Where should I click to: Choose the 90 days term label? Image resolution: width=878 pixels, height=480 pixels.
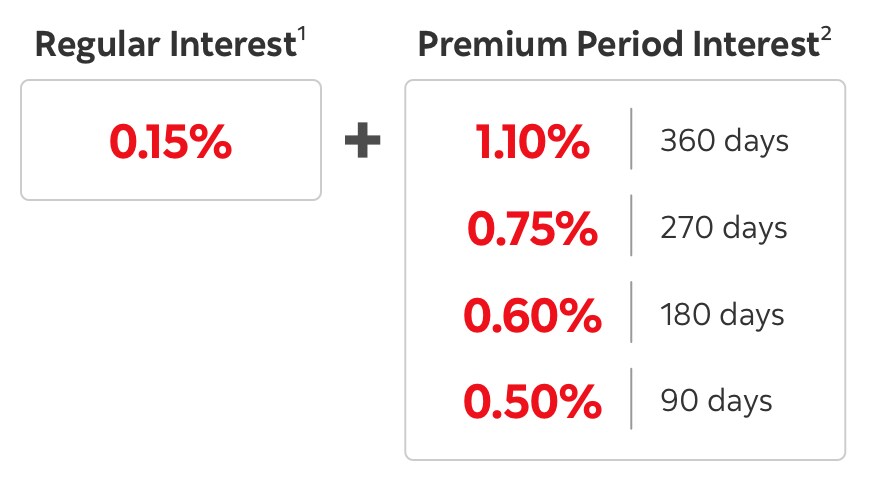pos(716,401)
